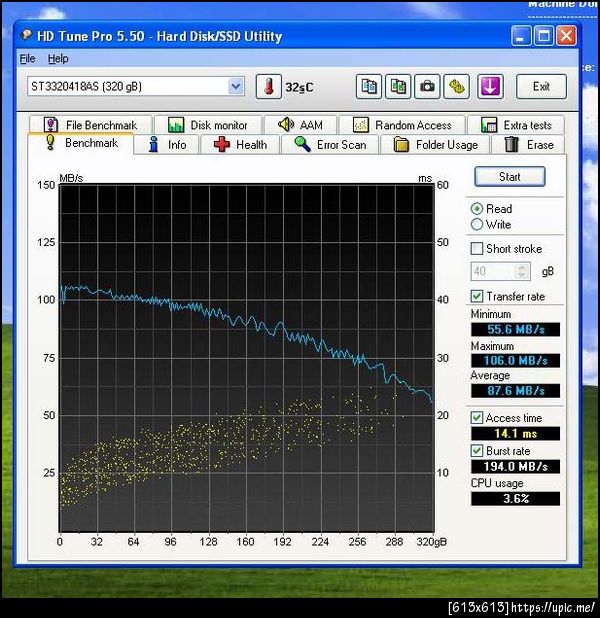The image size is (600, 618).
Task: Switch to the Info tab
Action: tap(167, 145)
